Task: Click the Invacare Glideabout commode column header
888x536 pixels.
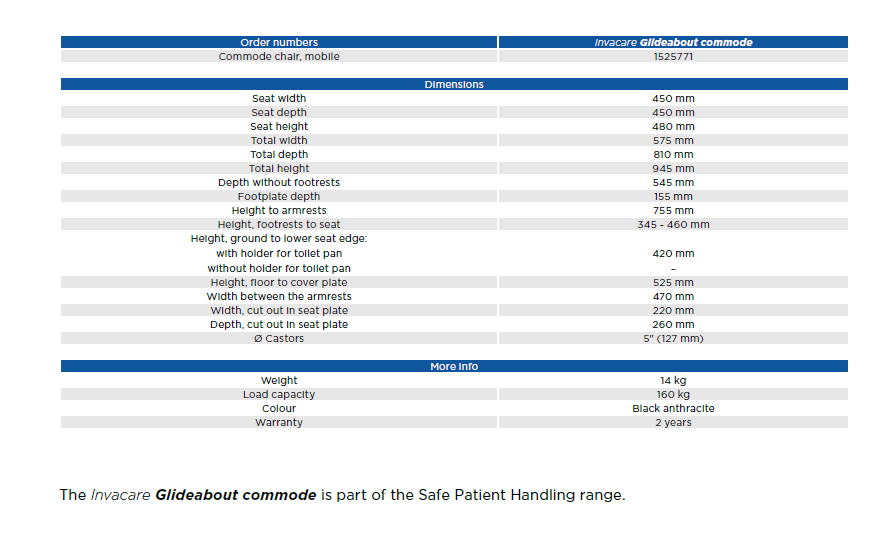Action: (x=673, y=43)
